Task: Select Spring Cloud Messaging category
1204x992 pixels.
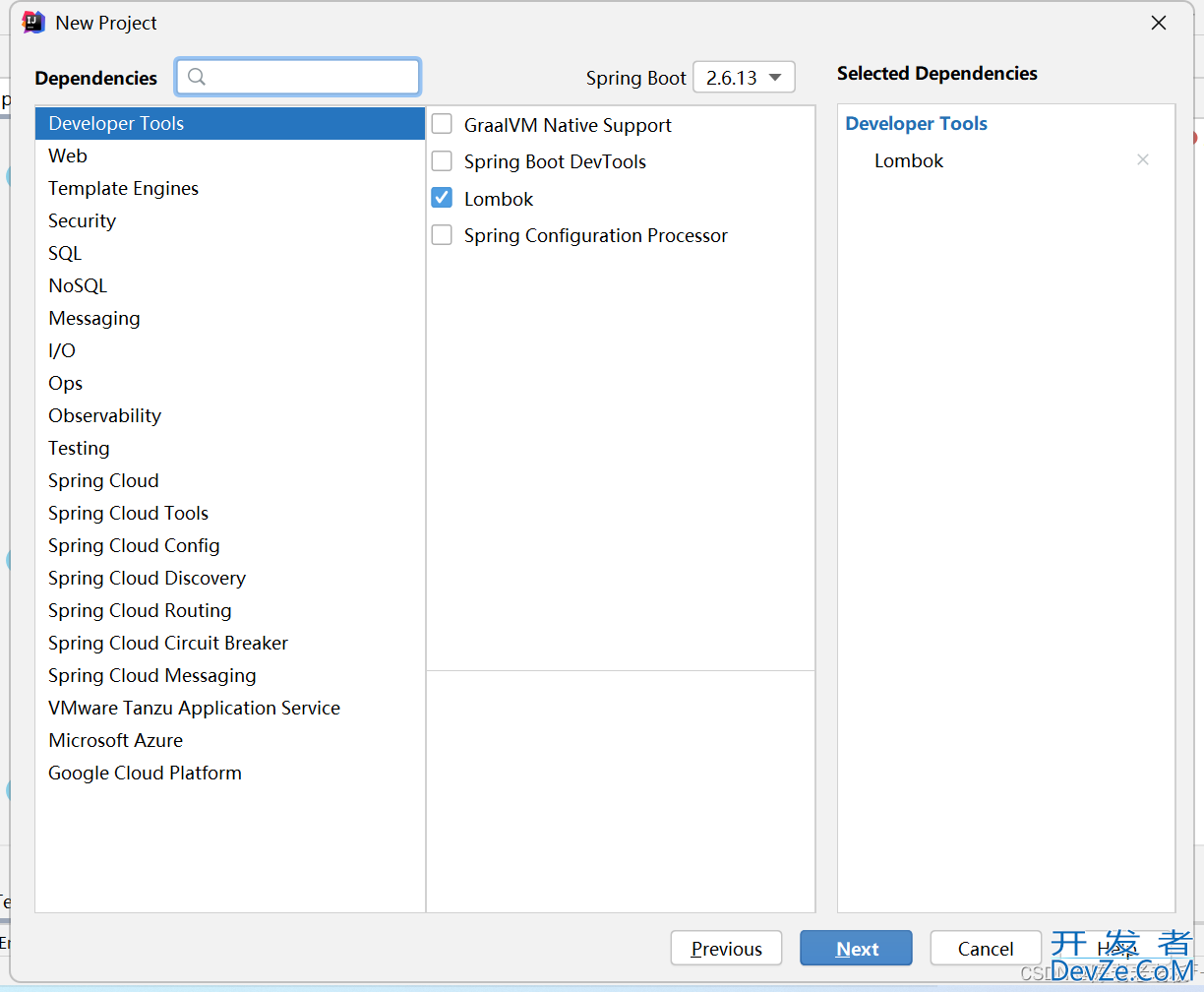Action: click(x=230, y=675)
